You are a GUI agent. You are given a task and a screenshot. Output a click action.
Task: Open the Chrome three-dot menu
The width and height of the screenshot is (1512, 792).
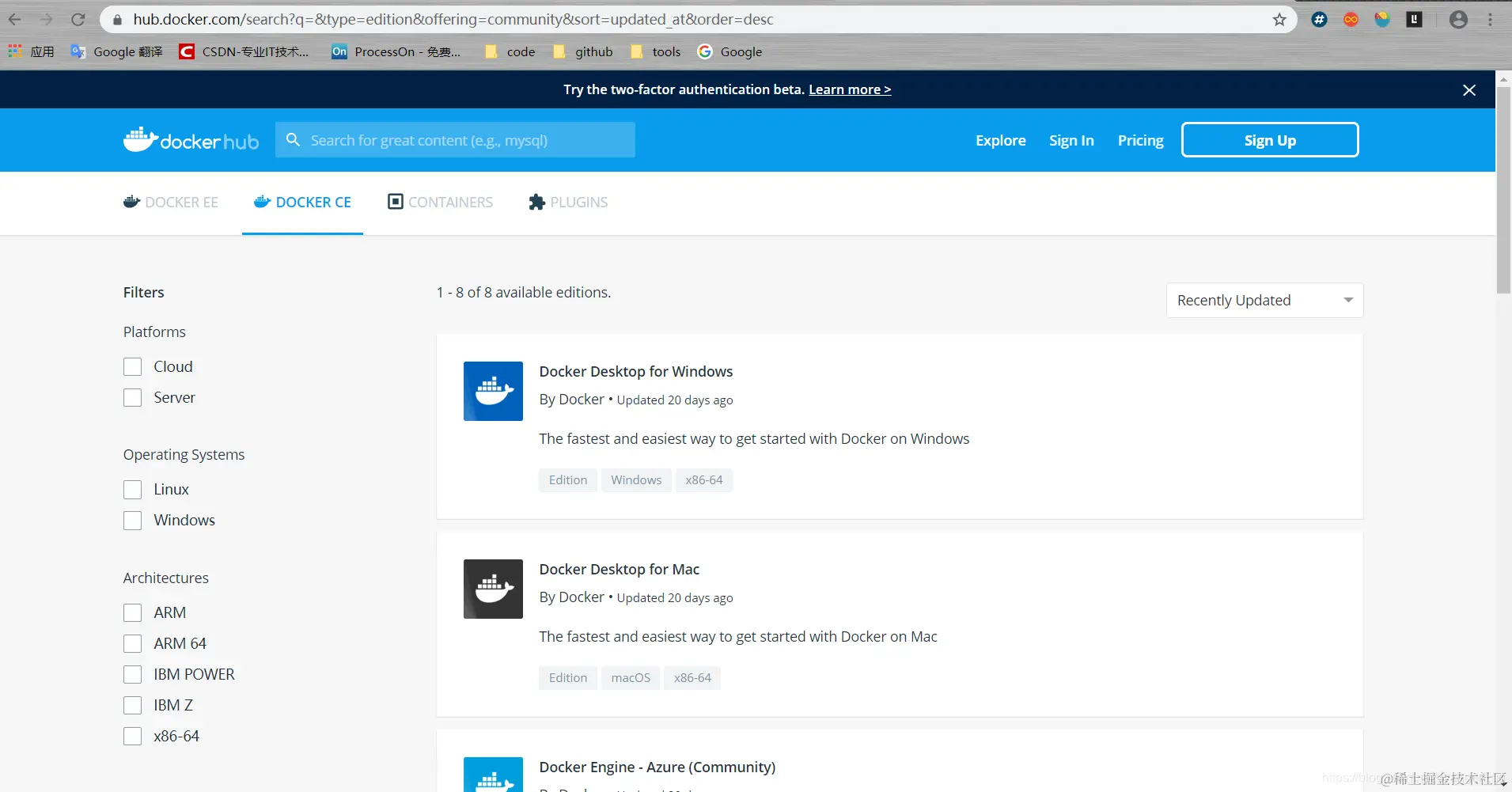1490,20
